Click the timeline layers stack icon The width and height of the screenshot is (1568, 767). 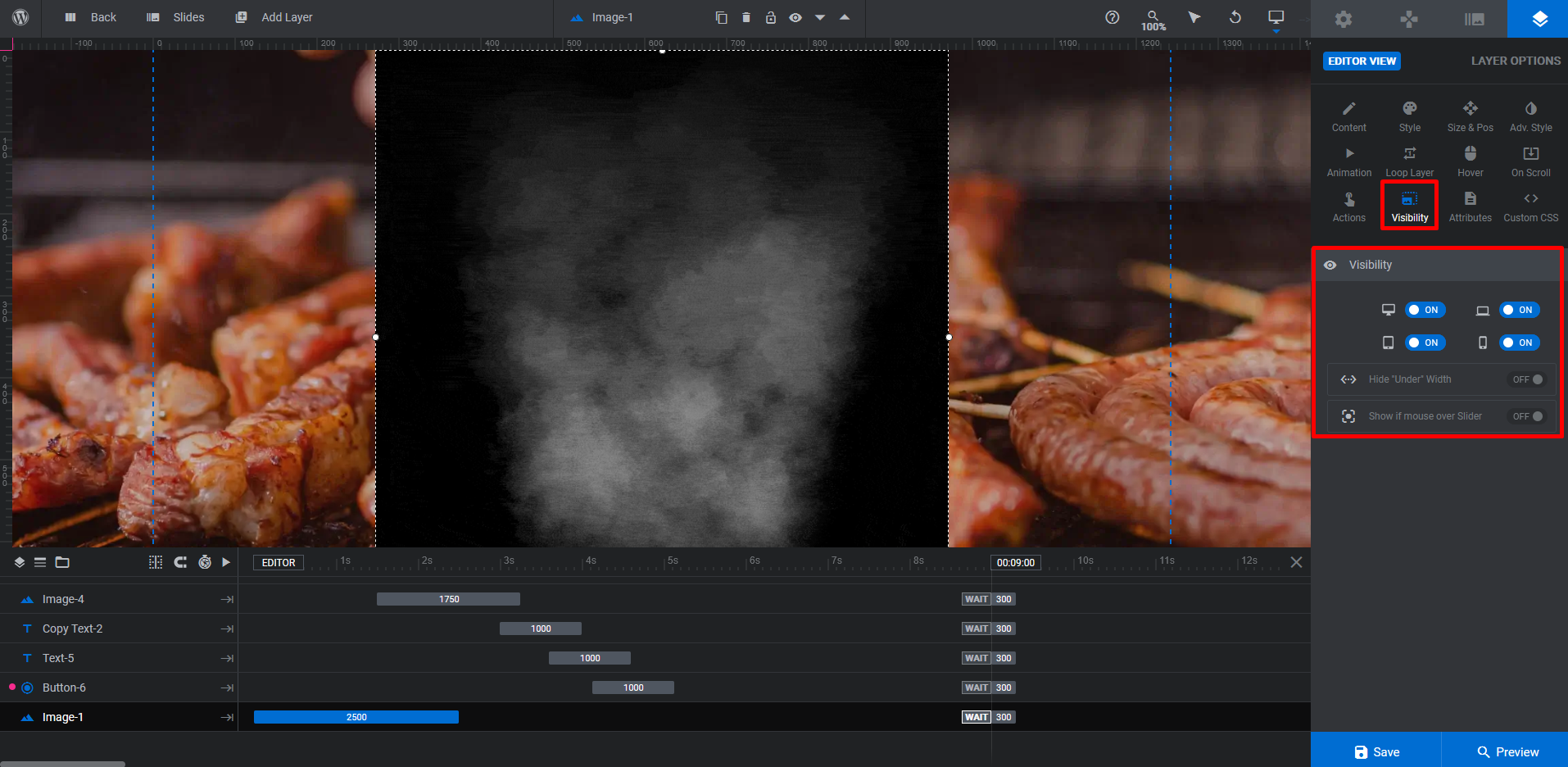click(20, 562)
